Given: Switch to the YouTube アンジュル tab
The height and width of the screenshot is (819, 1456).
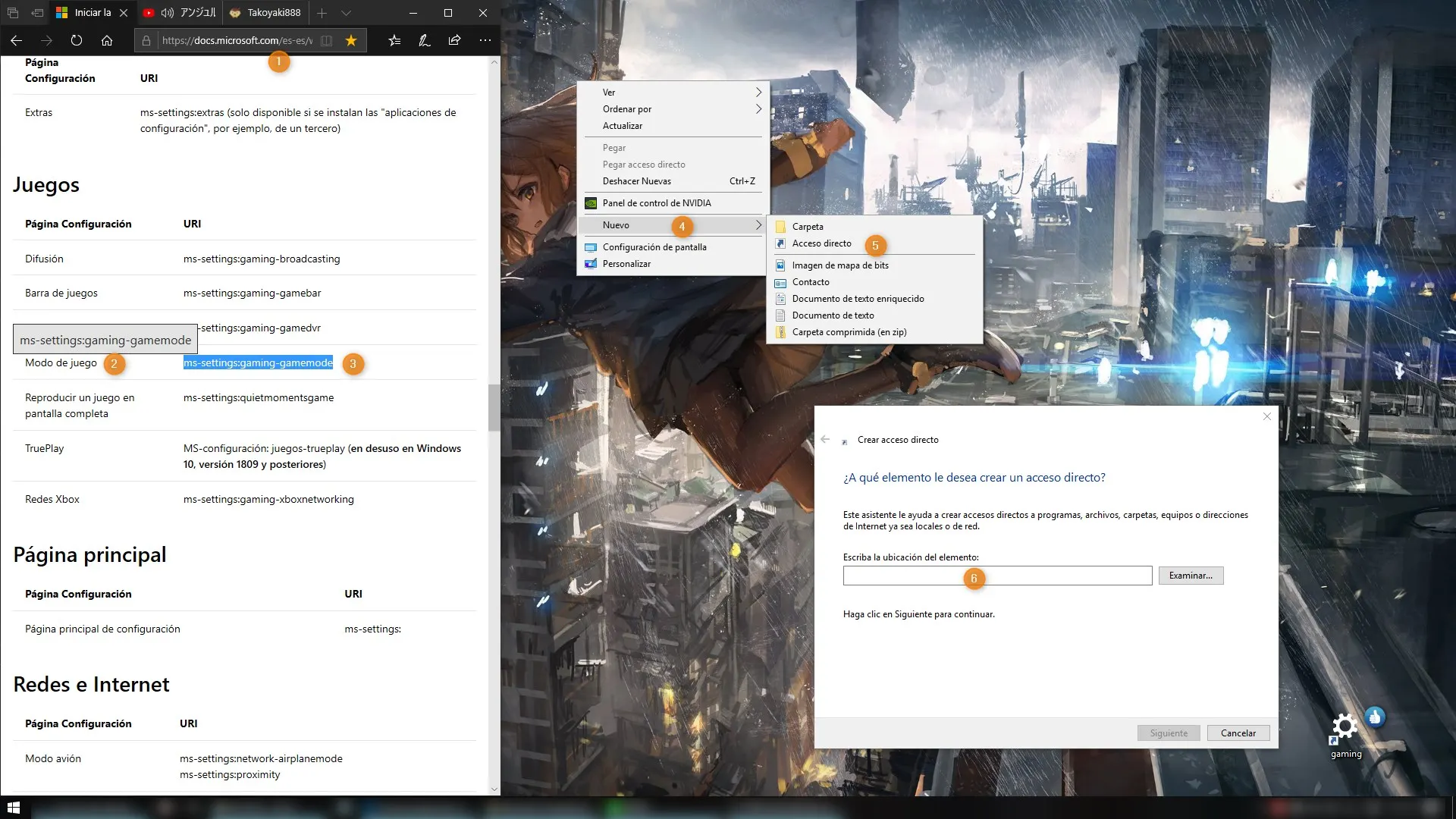Looking at the screenshot, I should [x=180, y=13].
